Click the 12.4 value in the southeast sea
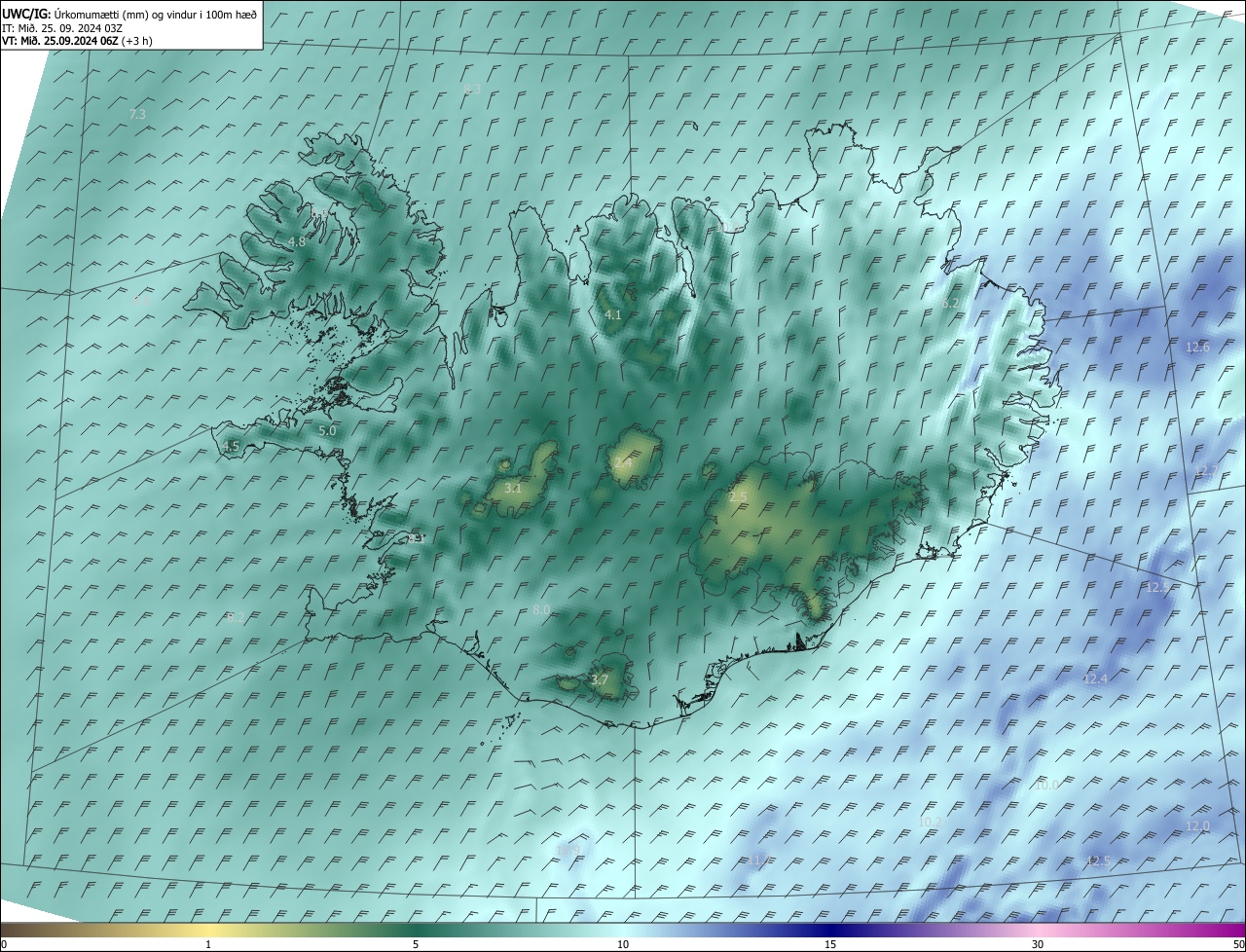This screenshot has height=952, width=1246. click(x=1095, y=679)
